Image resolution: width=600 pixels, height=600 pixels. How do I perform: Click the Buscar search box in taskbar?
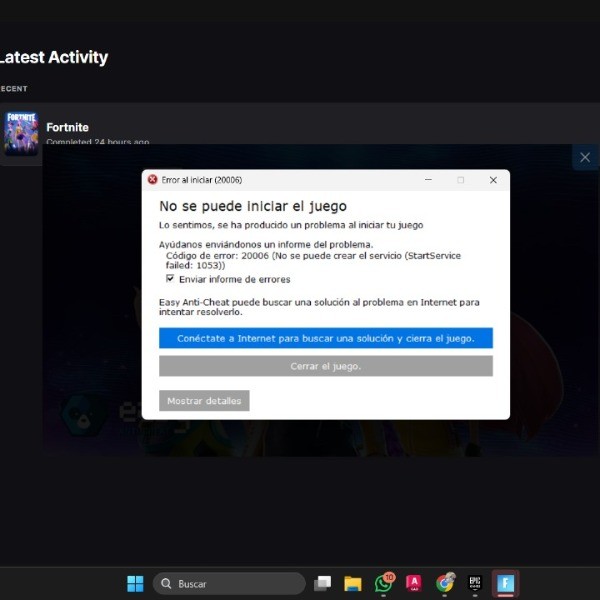coord(230,584)
